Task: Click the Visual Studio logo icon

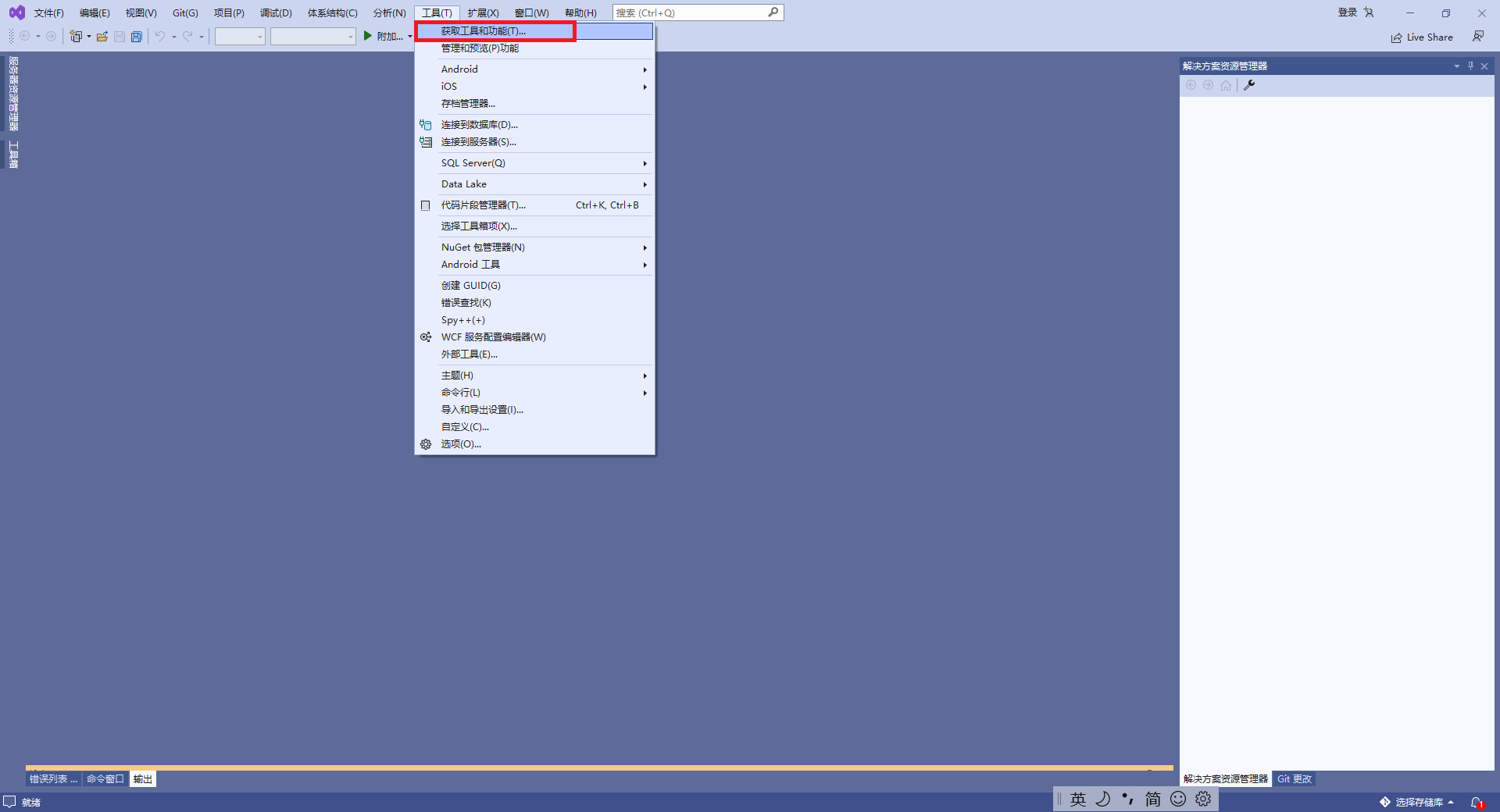Action: tap(16, 12)
